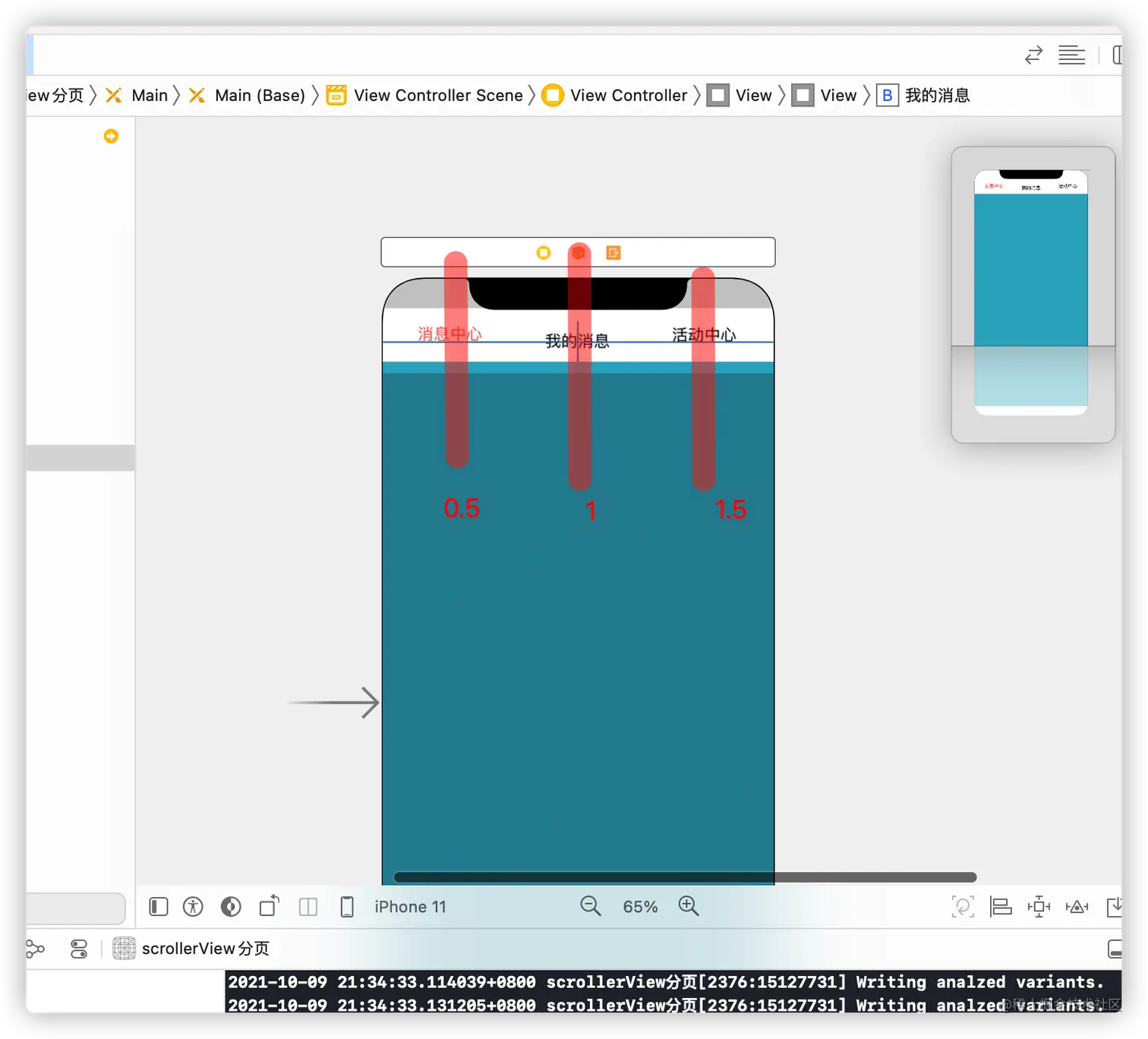Viewport: 1148px width, 1039px height.
Task: Click the debug memory graph icon
Action: (x=35, y=949)
